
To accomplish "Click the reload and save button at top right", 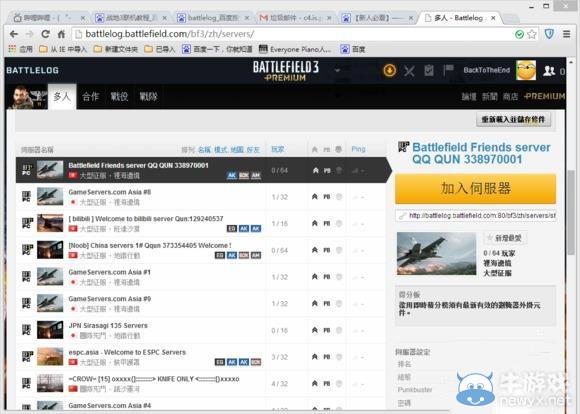I will pos(513,120).
